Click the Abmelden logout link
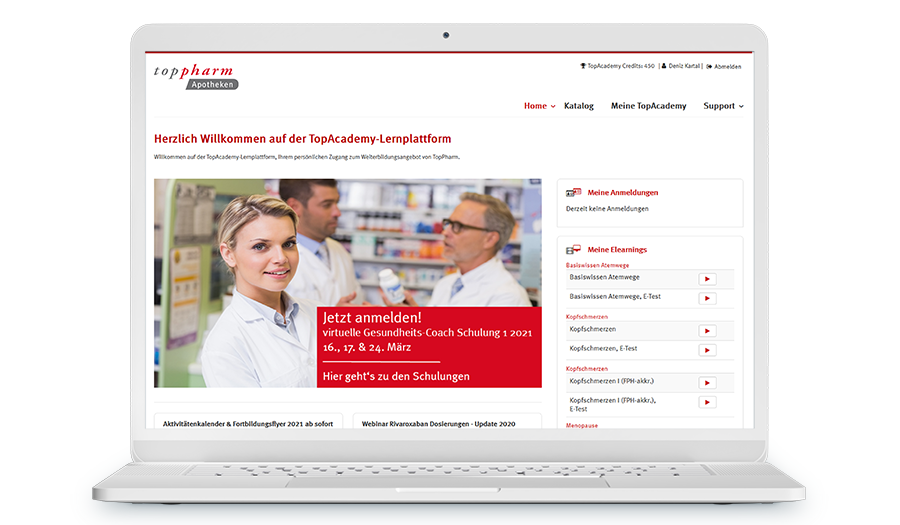This screenshot has width=900, height=525. [728, 67]
